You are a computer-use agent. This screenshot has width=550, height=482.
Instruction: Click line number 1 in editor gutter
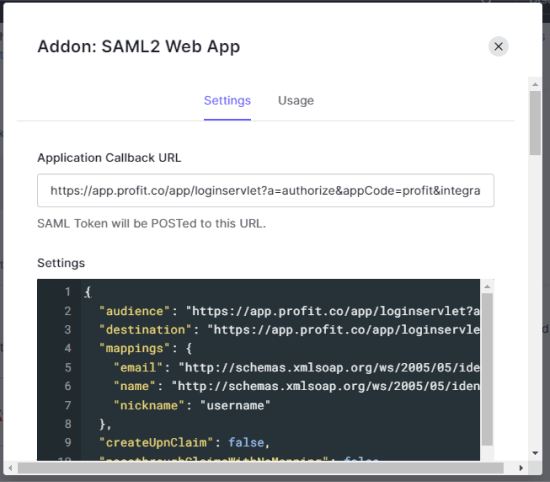point(68,292)
